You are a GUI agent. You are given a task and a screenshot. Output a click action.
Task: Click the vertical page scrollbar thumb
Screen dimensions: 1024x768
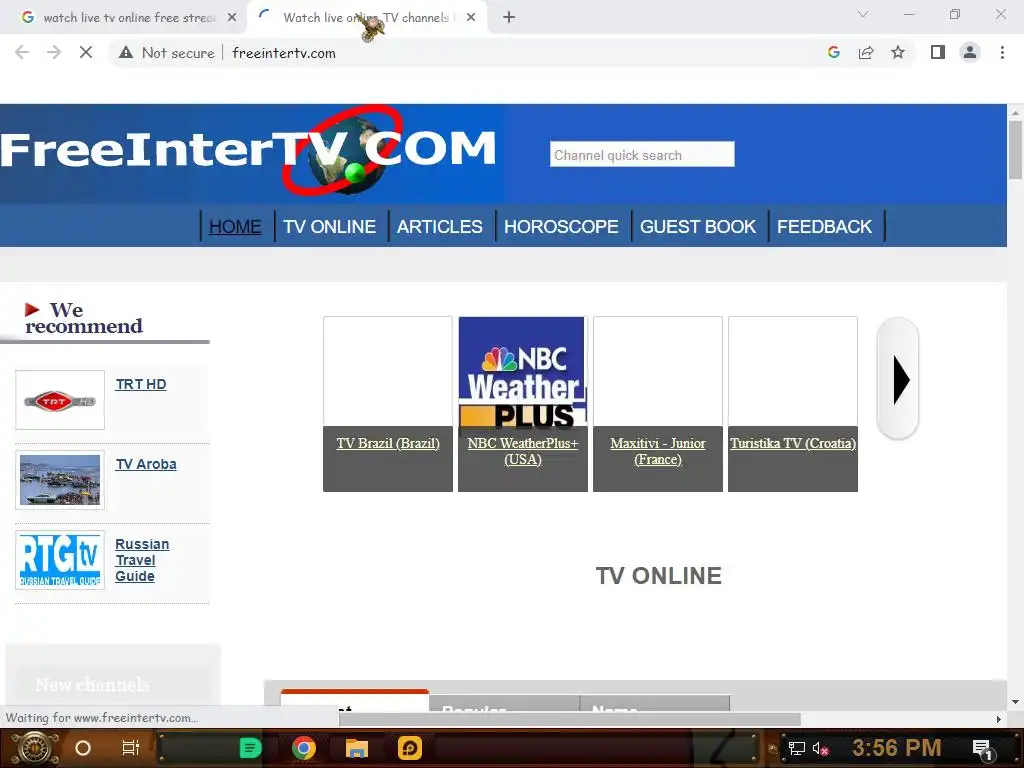1015,149
